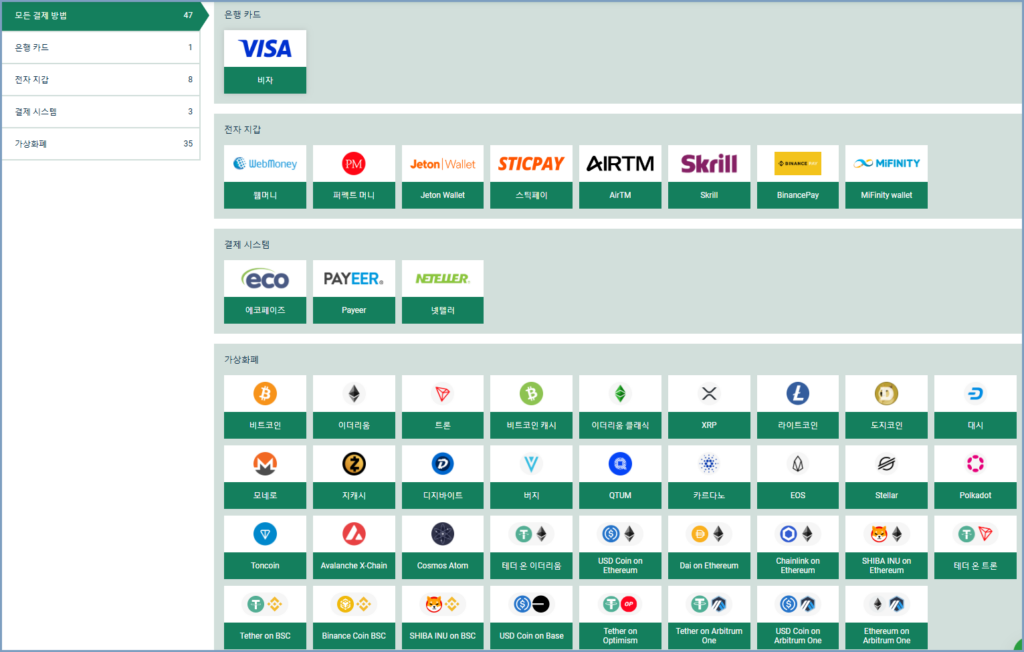Select USD Coin on Arbitrum One
Screen dimensions: 1024x652
[797, 617]
